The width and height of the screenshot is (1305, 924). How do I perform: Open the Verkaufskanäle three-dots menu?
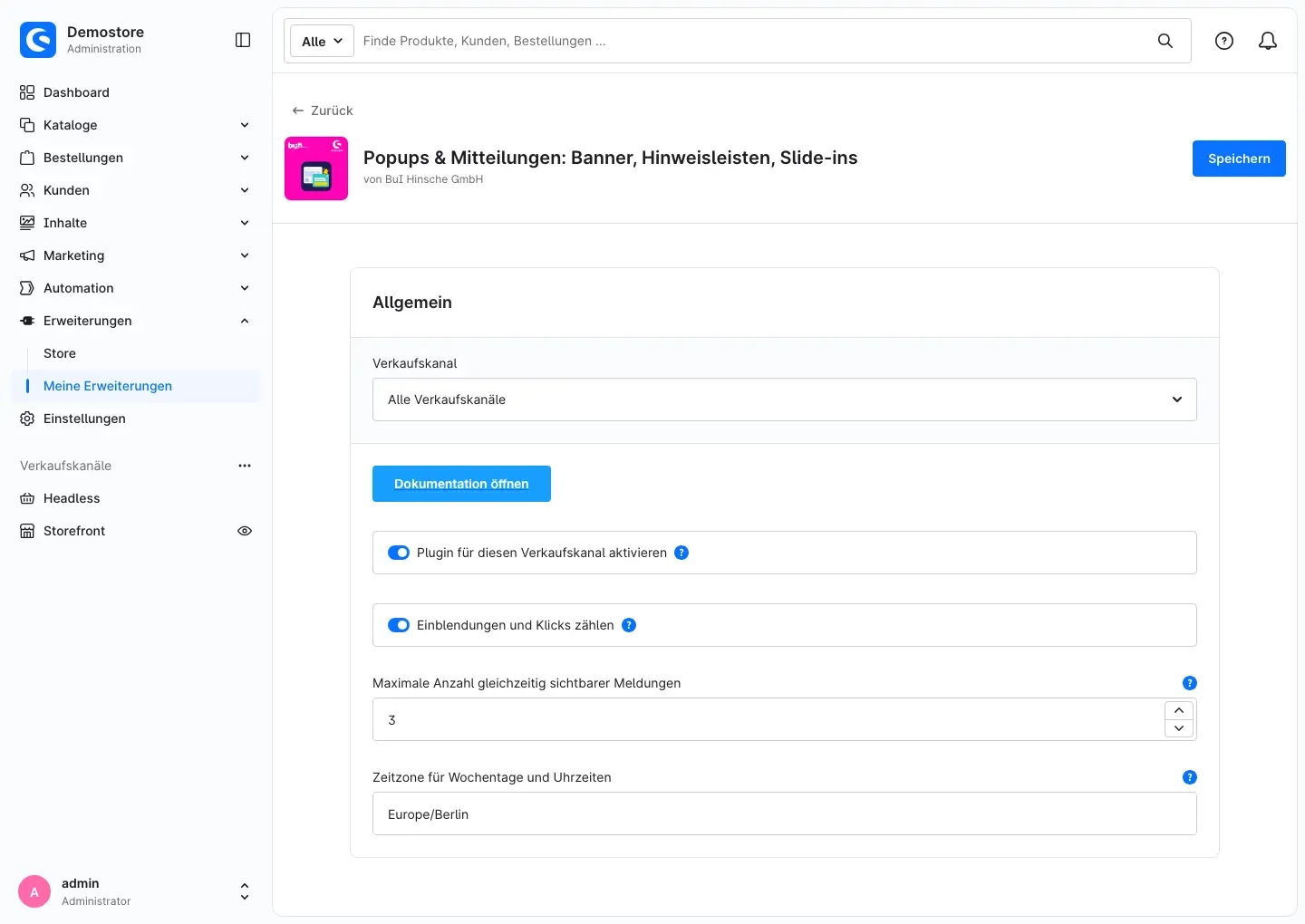245,466
